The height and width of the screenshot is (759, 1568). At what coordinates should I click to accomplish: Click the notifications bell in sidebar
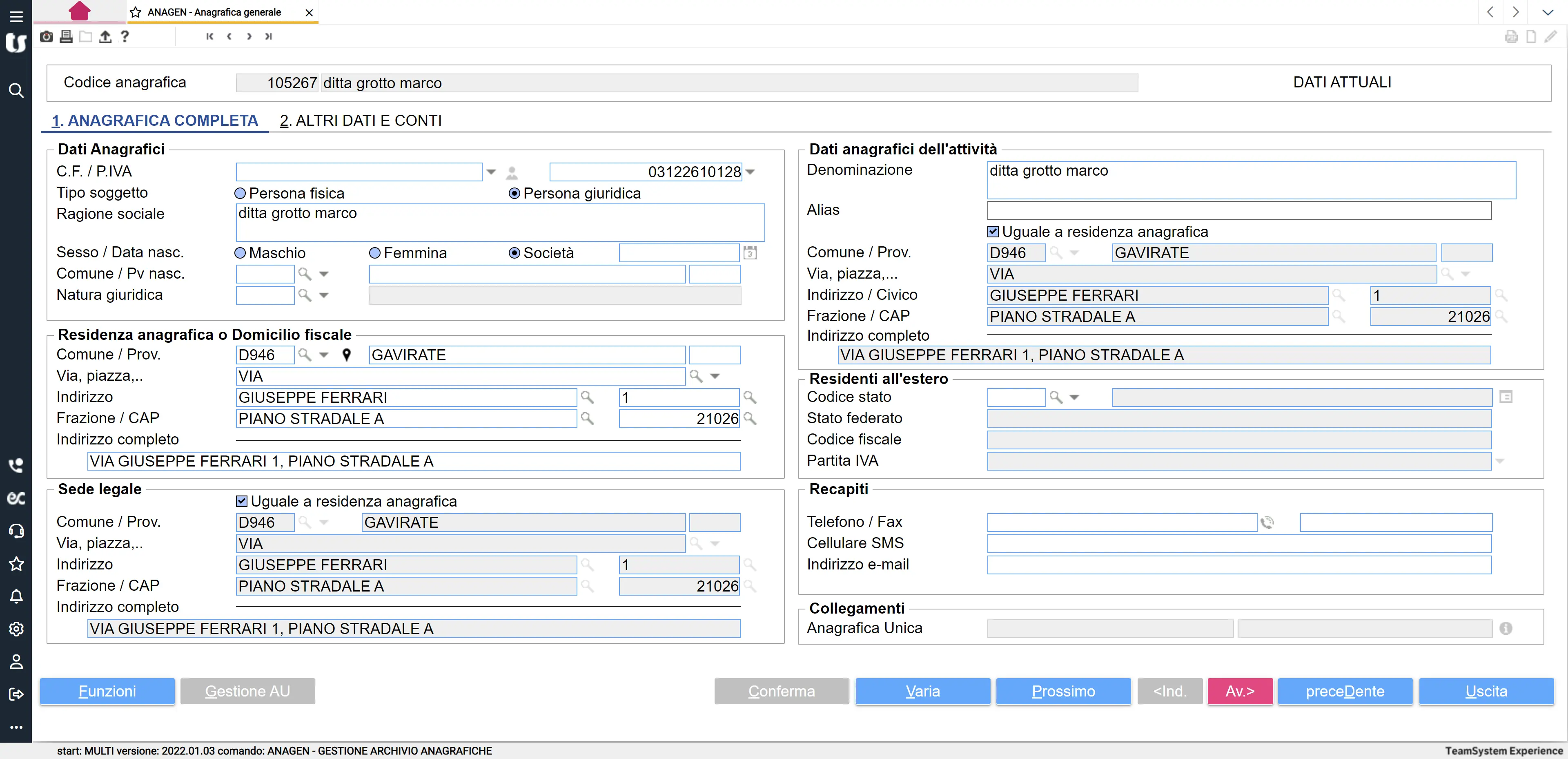[16, 596]
